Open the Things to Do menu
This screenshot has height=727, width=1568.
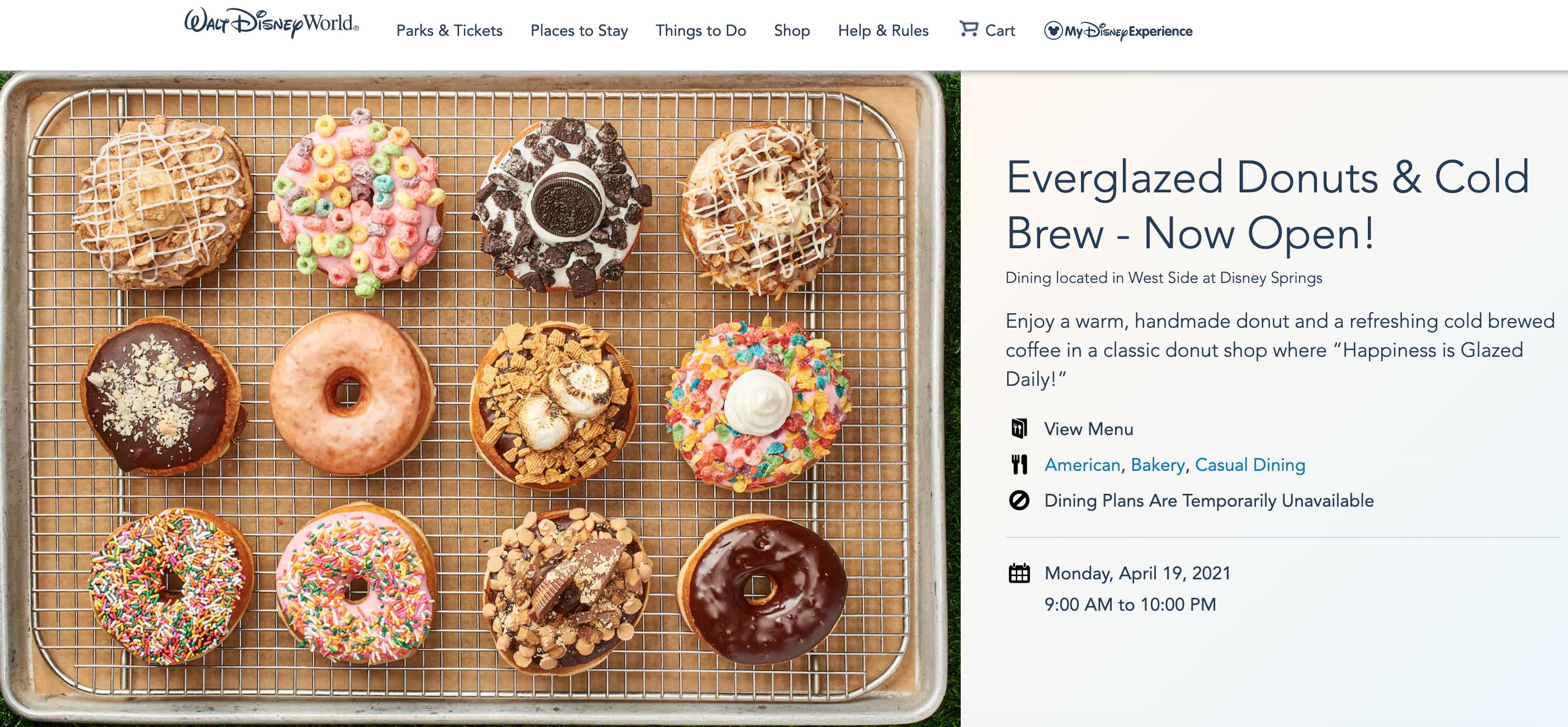(701, 30)
